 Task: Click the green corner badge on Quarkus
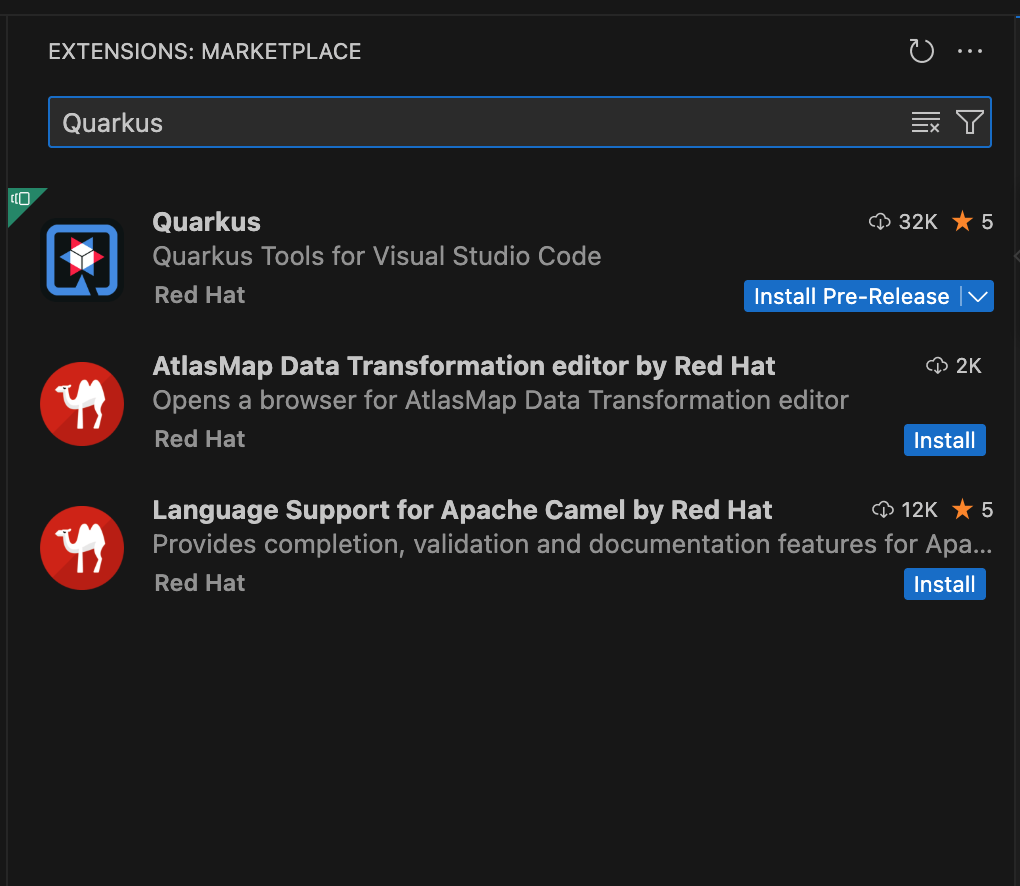coord(21,199)
